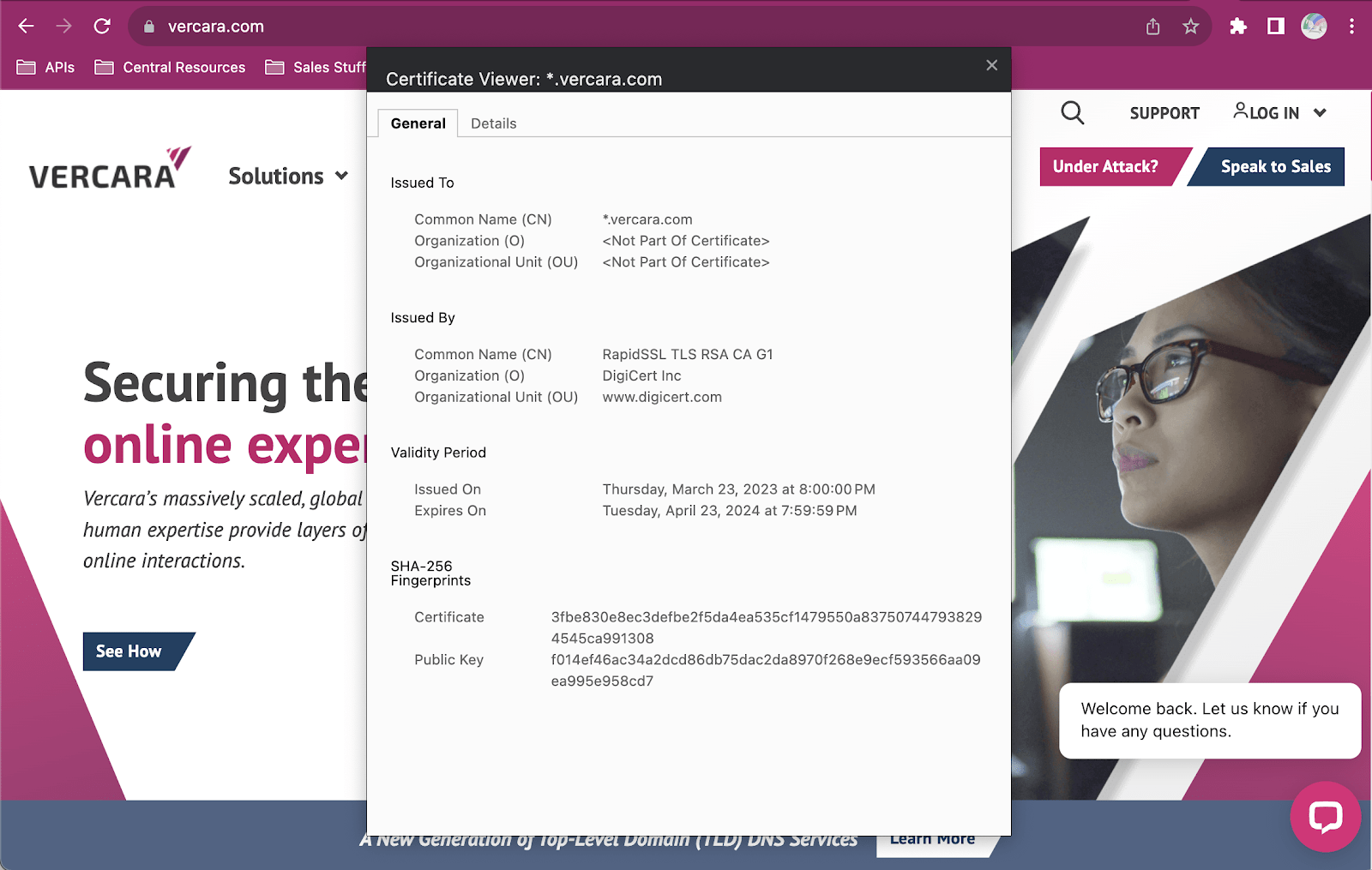Open the browser three-dot menu
The width and height of the screenshot is (1372, 870).
[1351, 27]
